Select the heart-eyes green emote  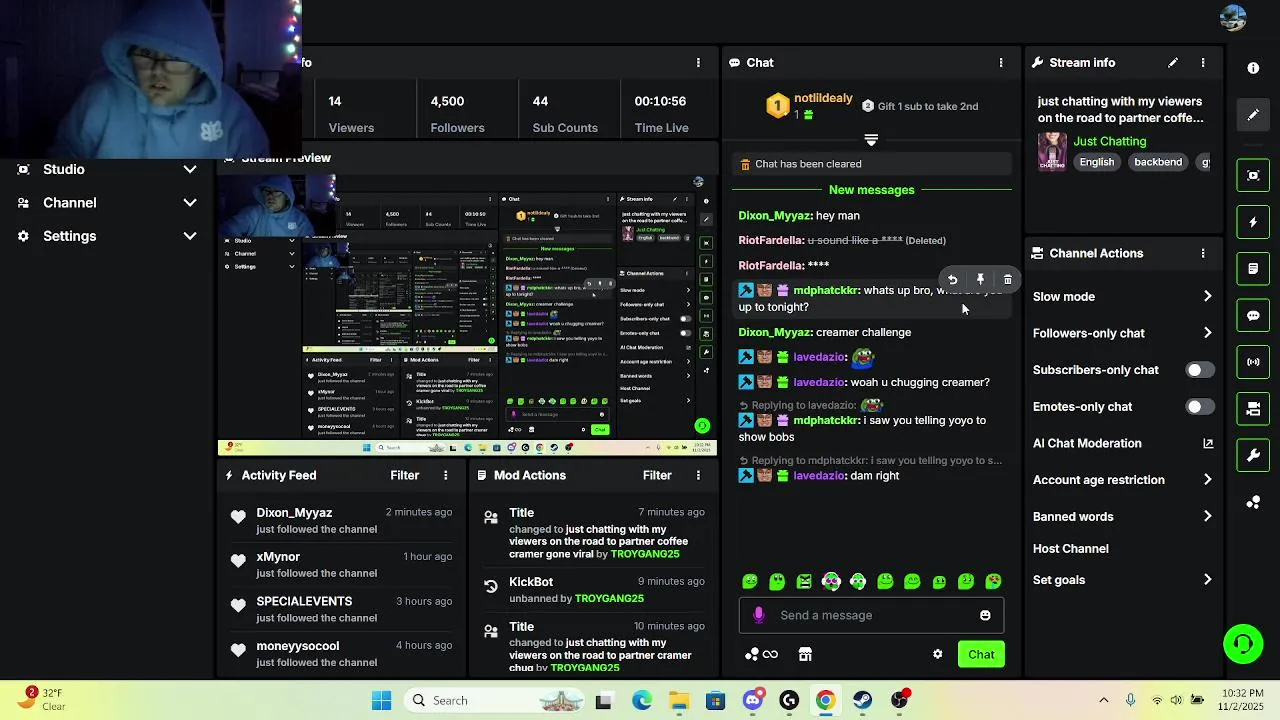[x=993, y=581]
